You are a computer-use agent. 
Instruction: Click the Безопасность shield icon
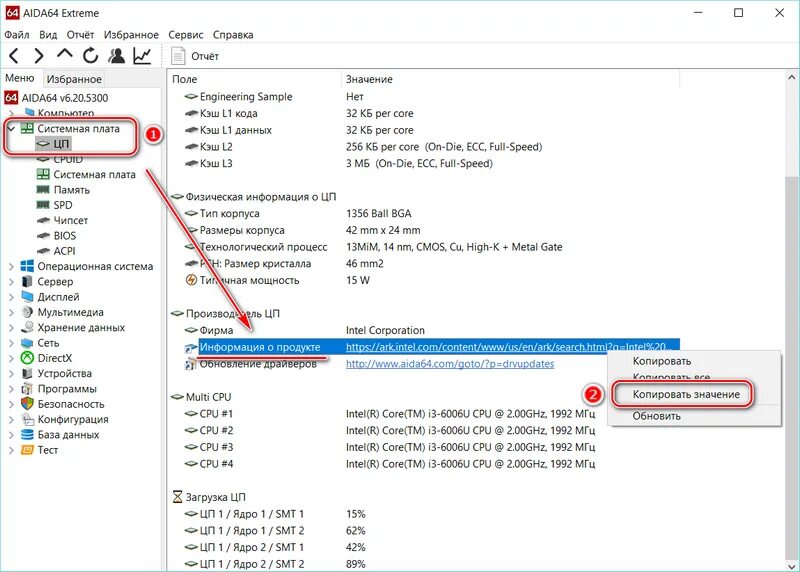(27, 404)
